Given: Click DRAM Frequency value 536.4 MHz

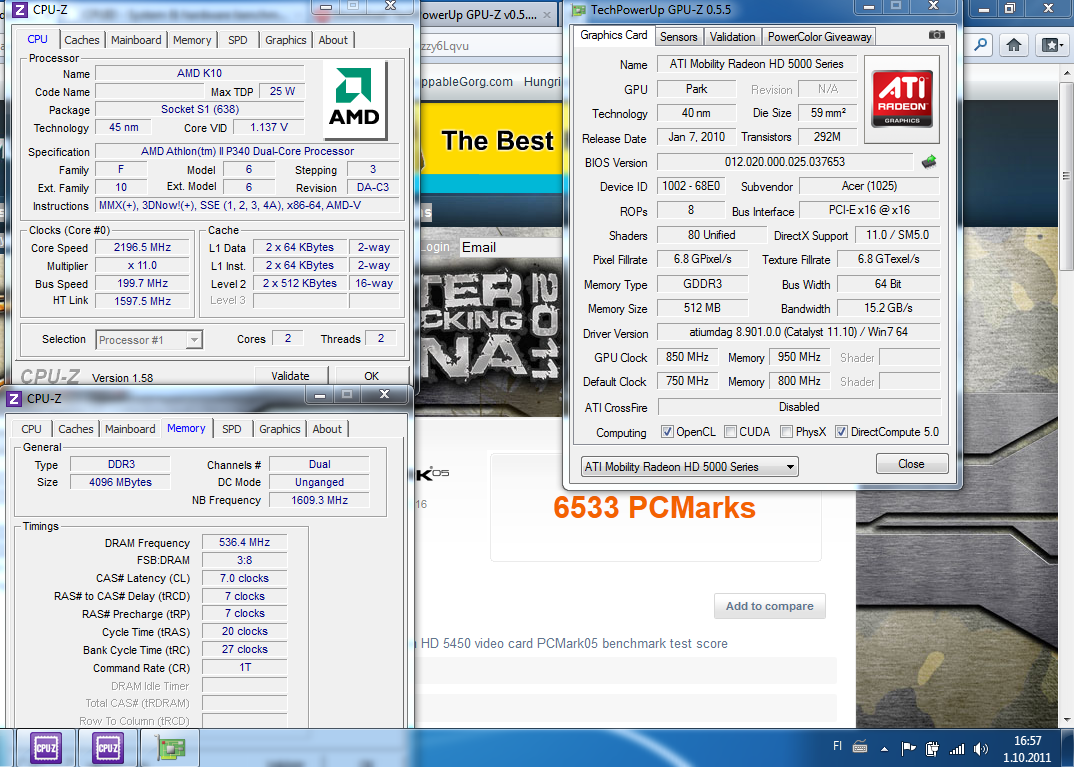Looking at the screenshot, I should (x=245, y=542).
